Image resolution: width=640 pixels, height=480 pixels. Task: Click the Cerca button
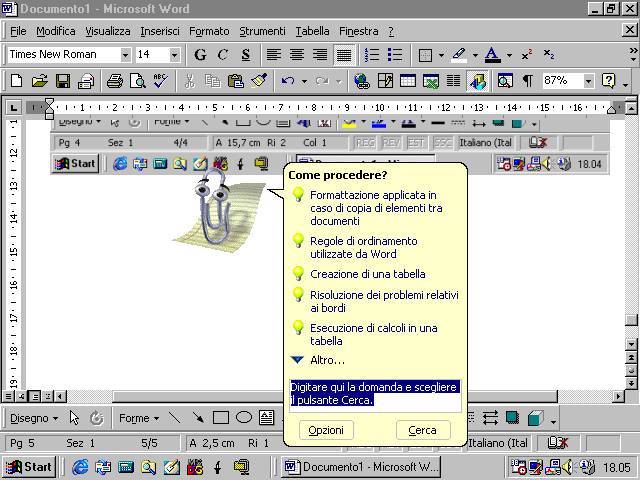[x=423, y=430]
